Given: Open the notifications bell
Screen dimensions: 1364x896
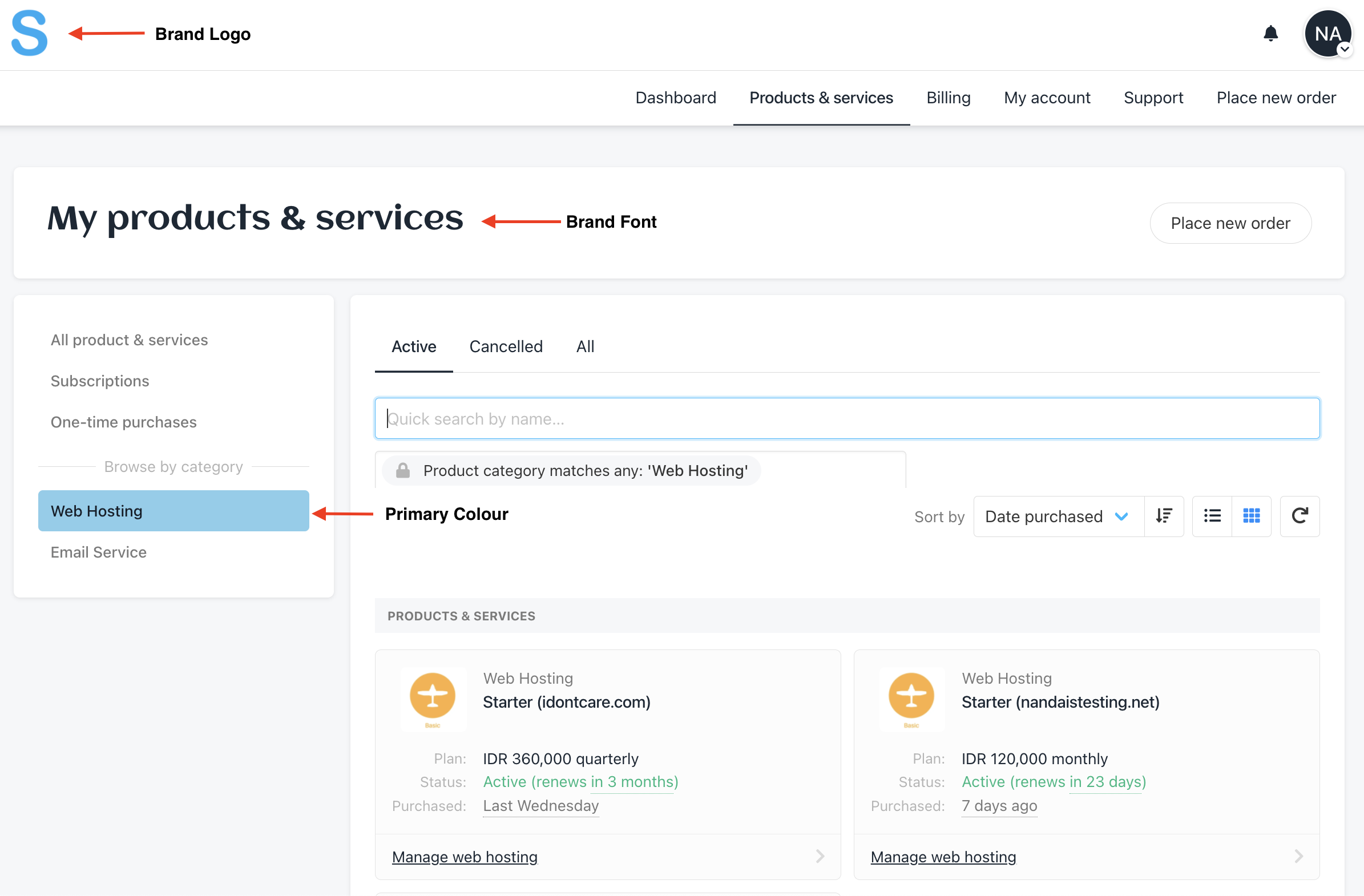Looking at the screenshot, I should [1270, 34].
